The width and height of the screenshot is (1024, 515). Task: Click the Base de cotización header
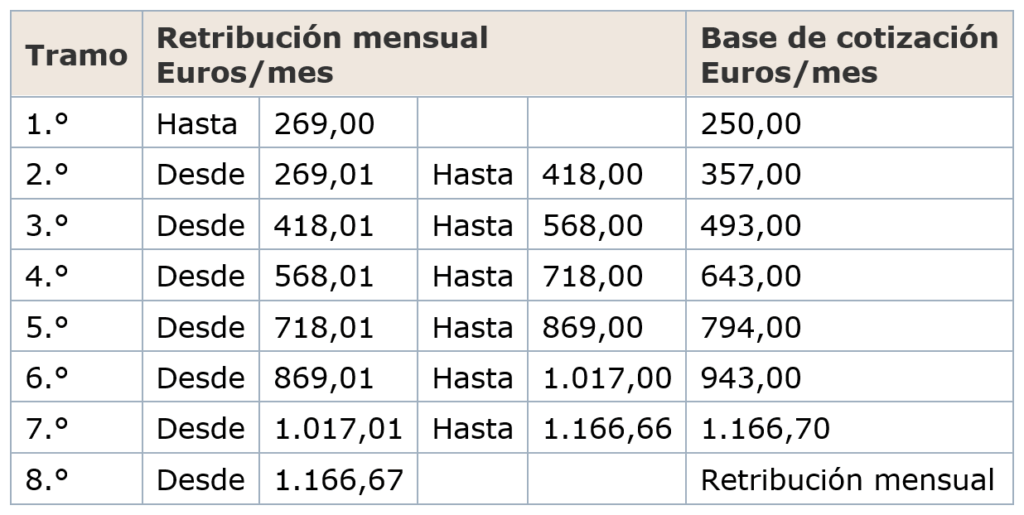tap(849, 55)
